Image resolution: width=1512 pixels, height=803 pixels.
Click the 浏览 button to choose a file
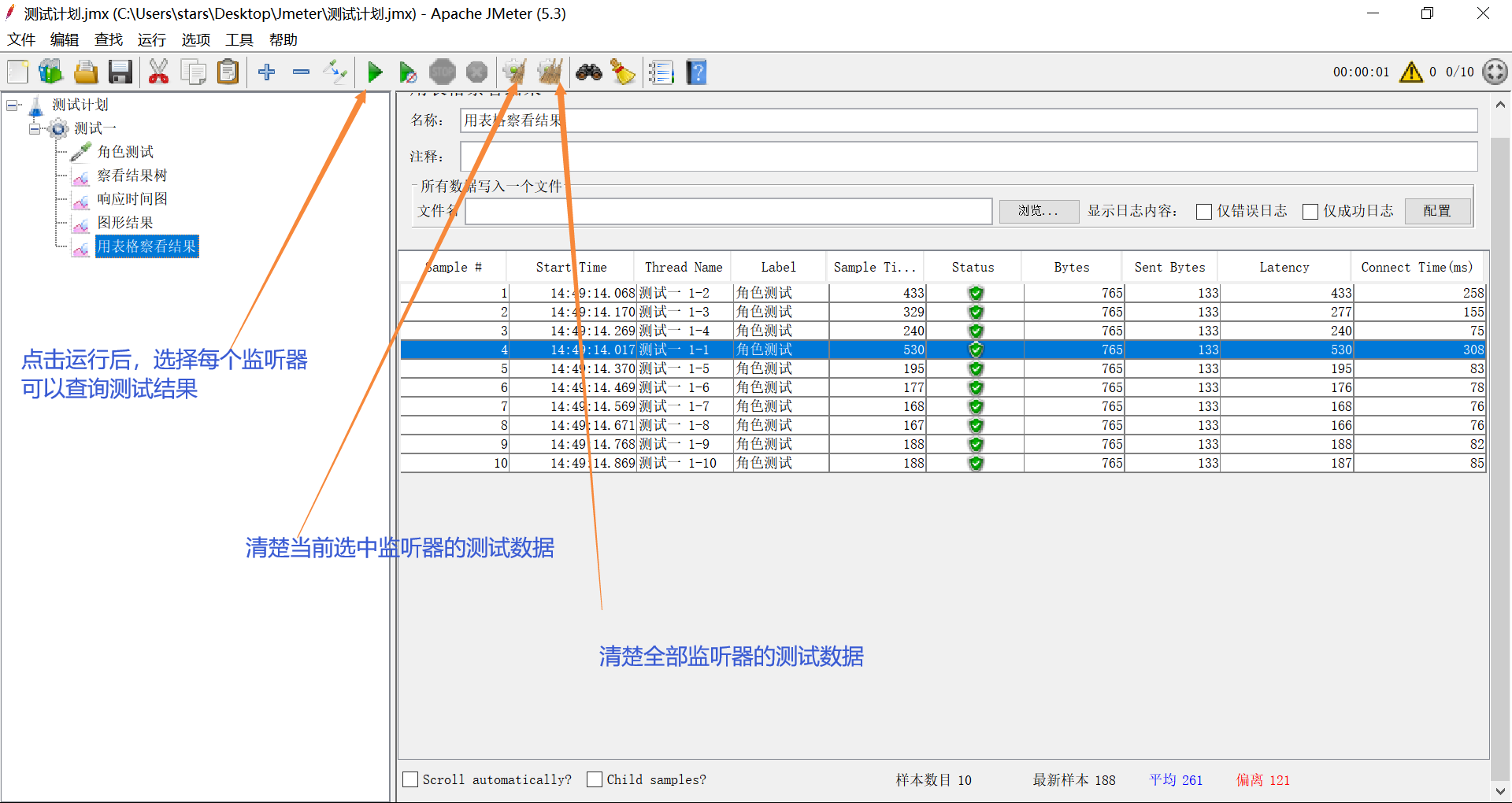1039,211
